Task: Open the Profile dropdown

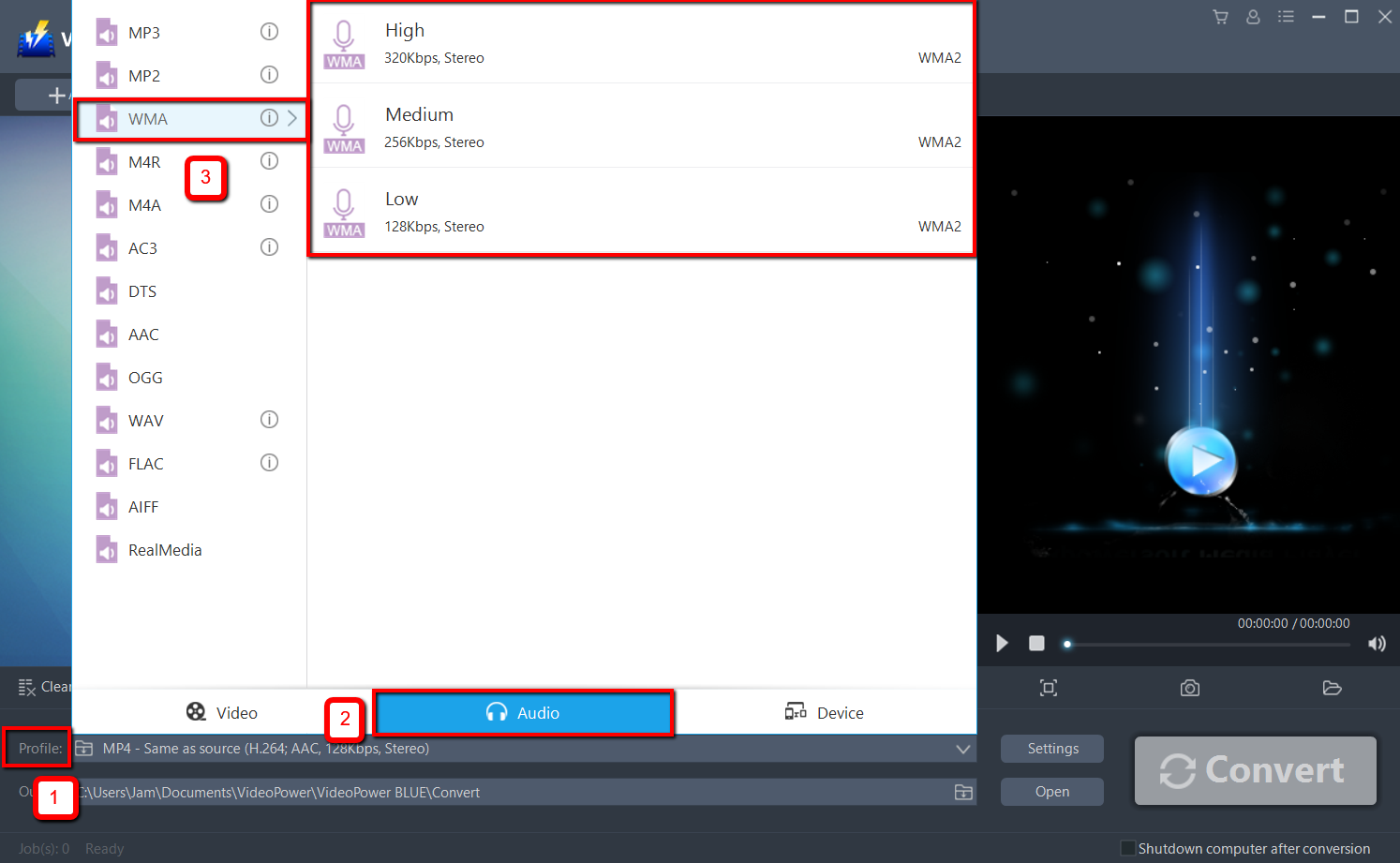Action: point(962,749)
